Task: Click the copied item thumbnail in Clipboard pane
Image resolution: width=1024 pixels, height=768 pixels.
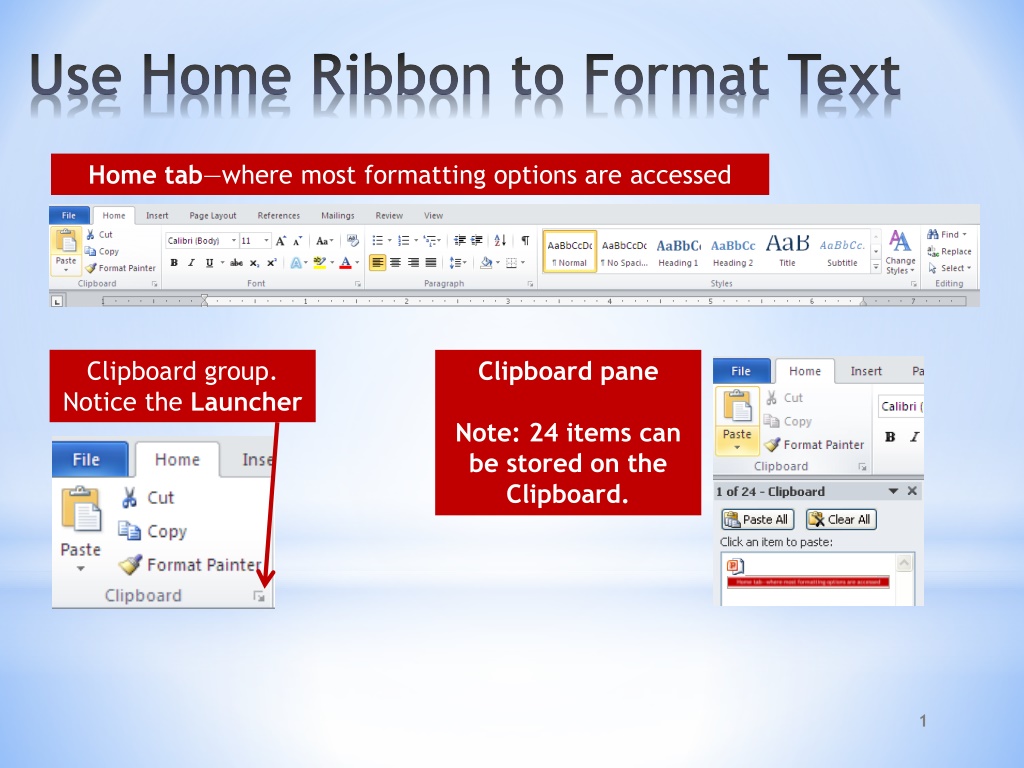Action: [808, 574]
